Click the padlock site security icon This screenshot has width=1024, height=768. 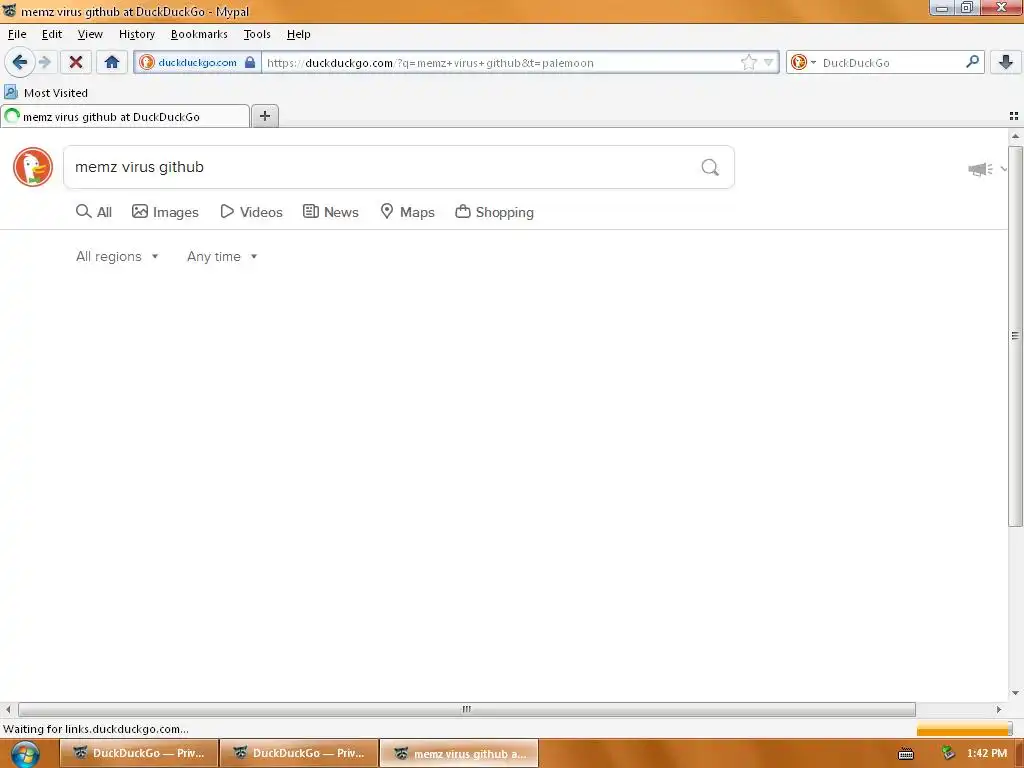(x=250, y=62)
